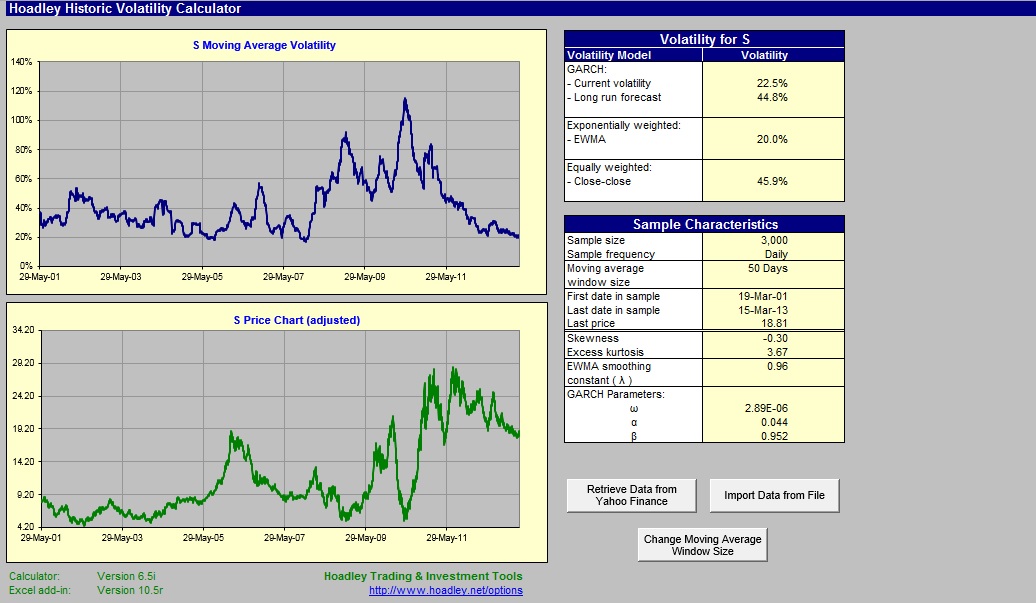Click the Exponentially weighted label
The width and height of the screenshot is (1036, 603).
pyautogui.click(x=623, y=125)
